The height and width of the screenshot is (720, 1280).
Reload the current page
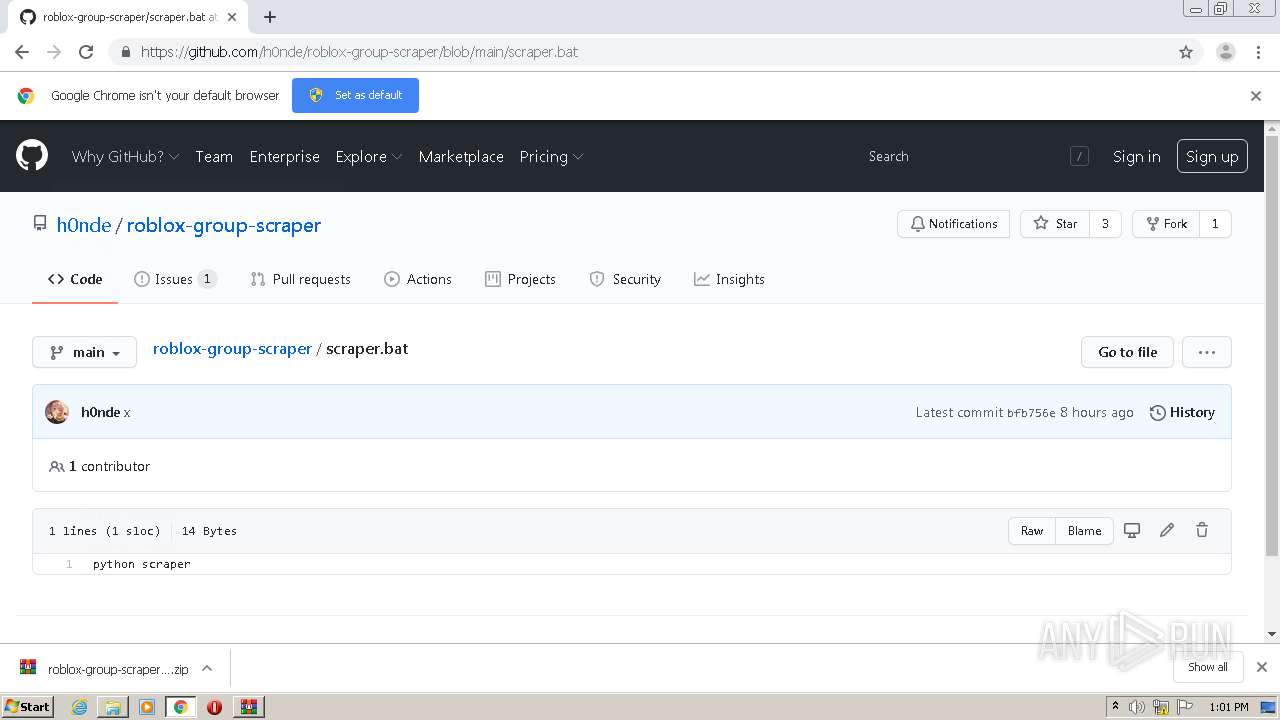[86, 52]
